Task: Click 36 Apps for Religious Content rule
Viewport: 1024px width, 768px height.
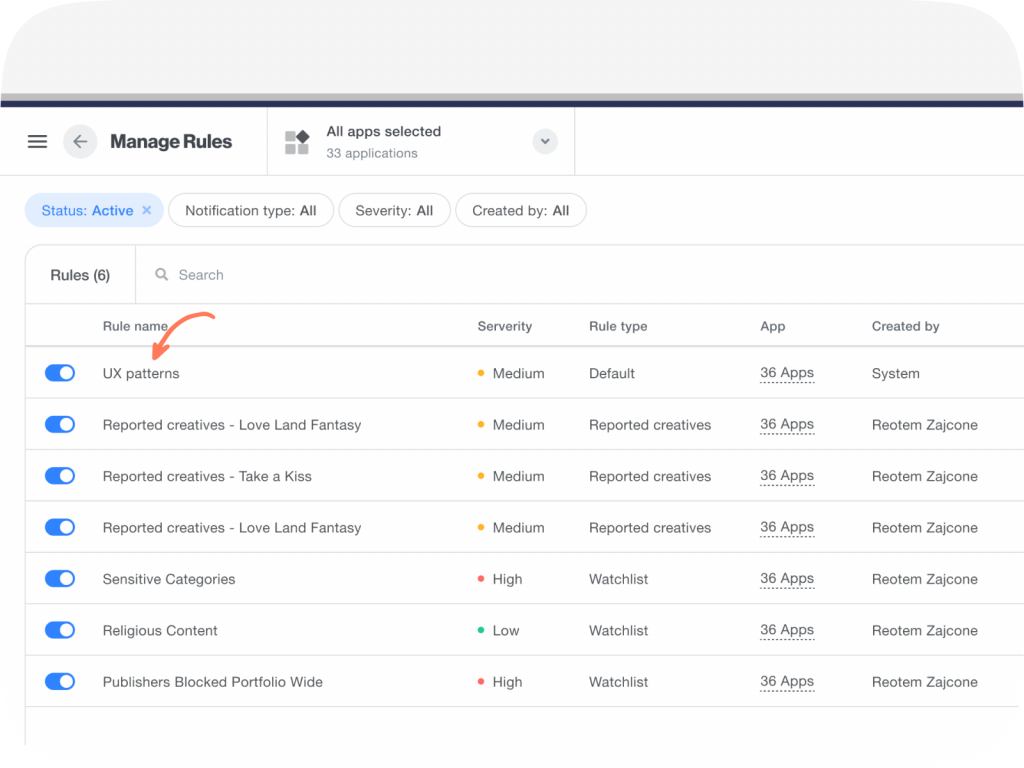Action: coord(786,630)
